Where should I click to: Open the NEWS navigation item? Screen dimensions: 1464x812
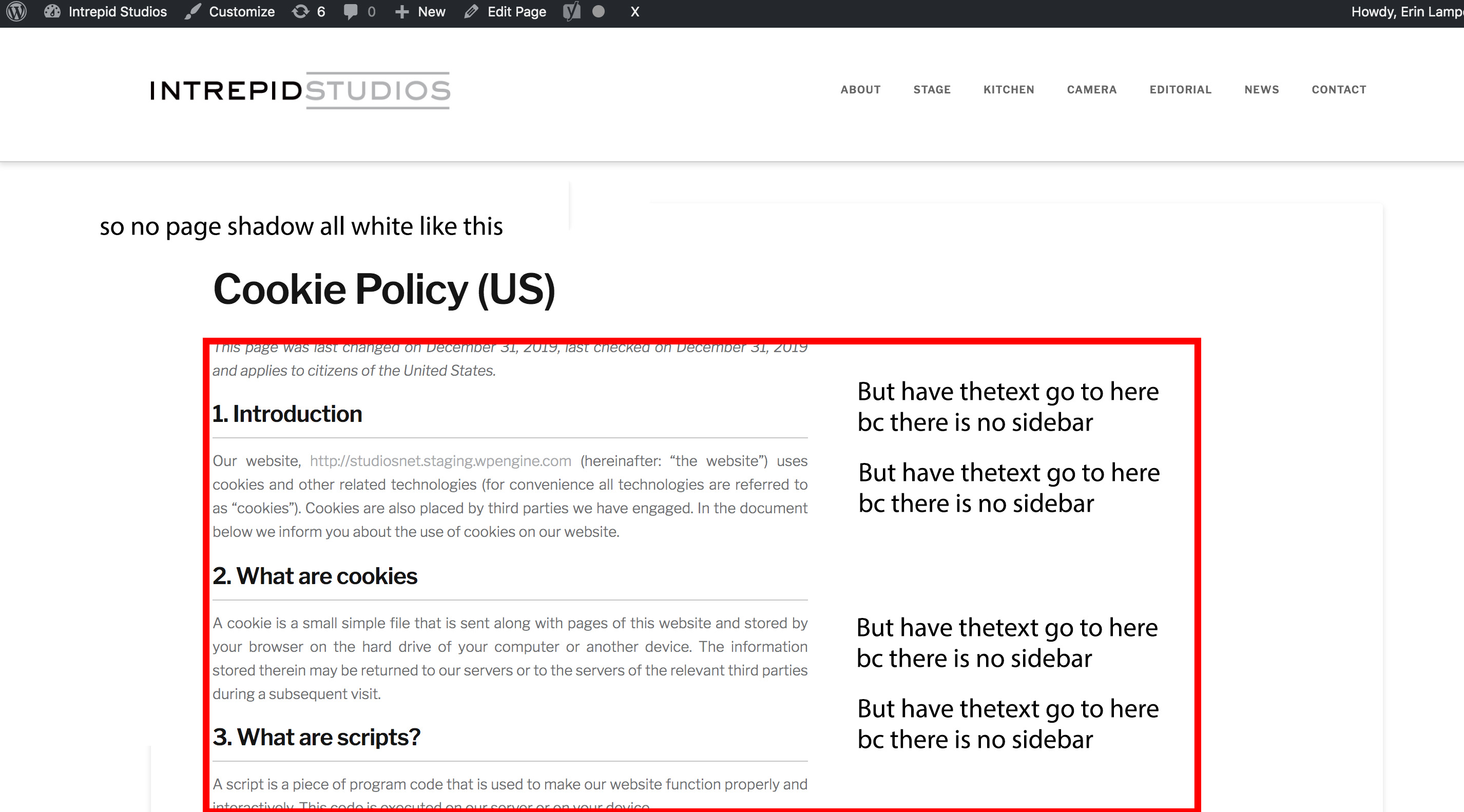(1262, 90)
